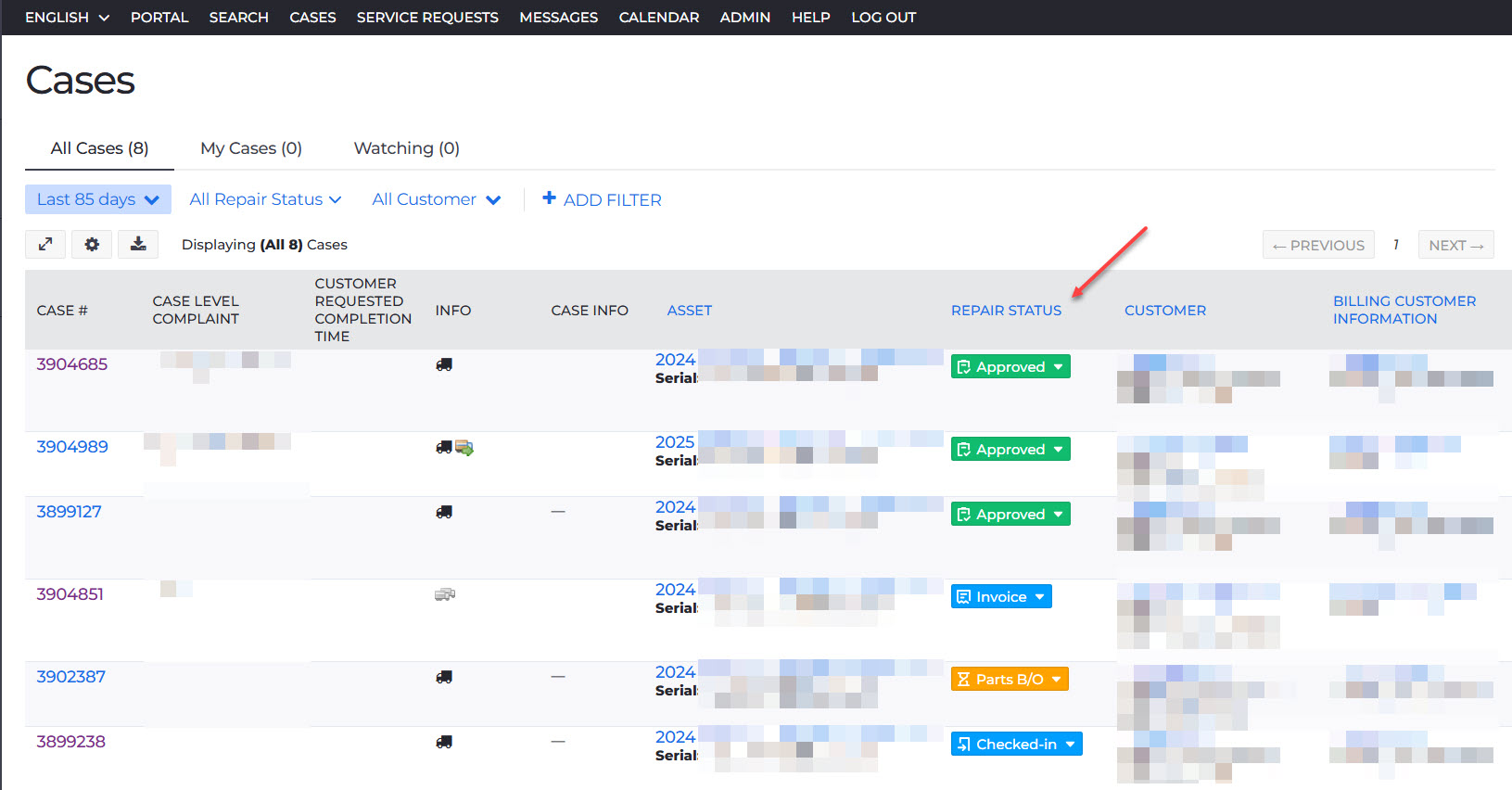Viewport: 1512px width, 790px height.
Task: Go to the next page of cases
Action: [1455, 245]
